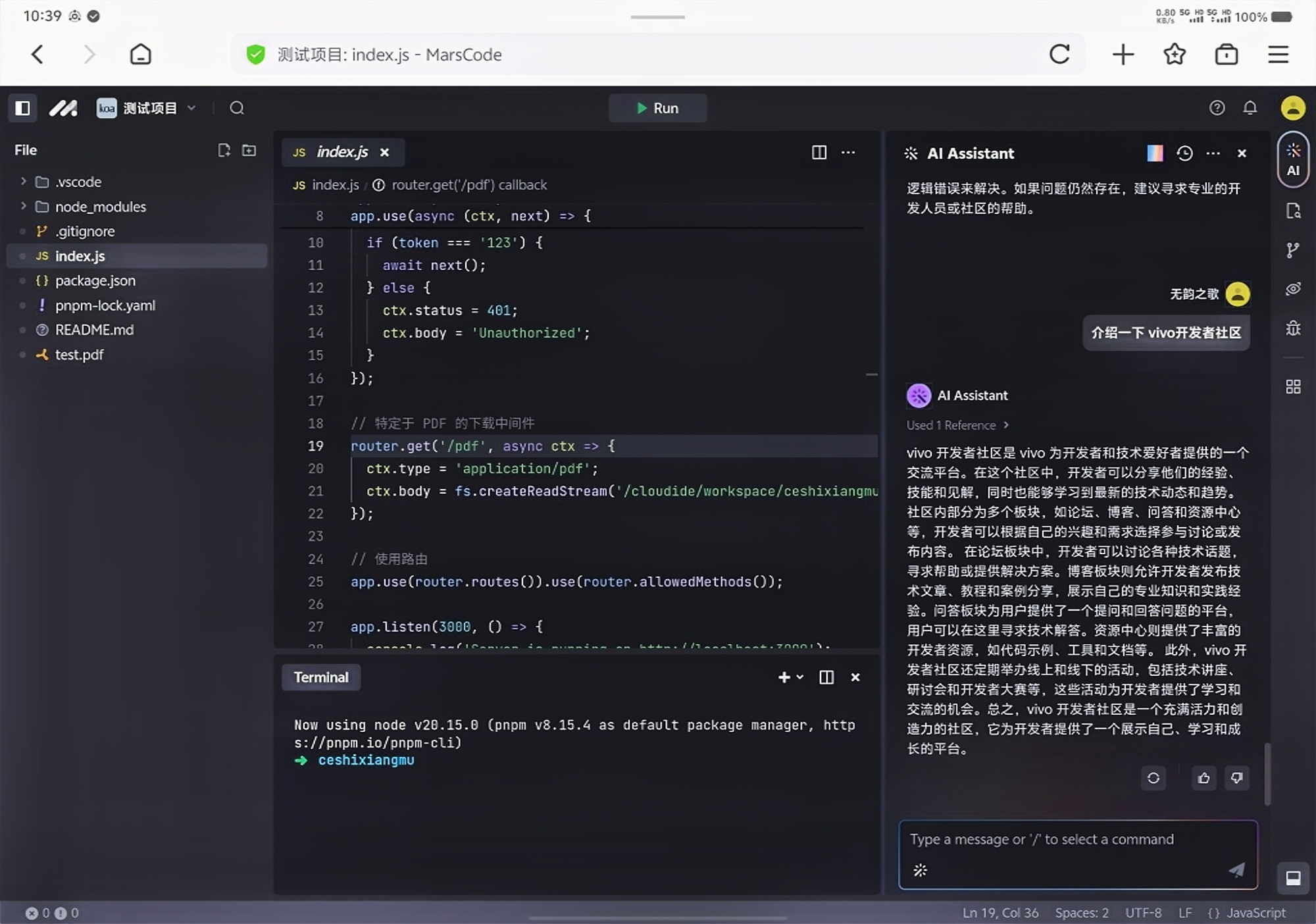1316x924 pixels.
Task: Create a new folder in File panel
Action: pos(249,150)
